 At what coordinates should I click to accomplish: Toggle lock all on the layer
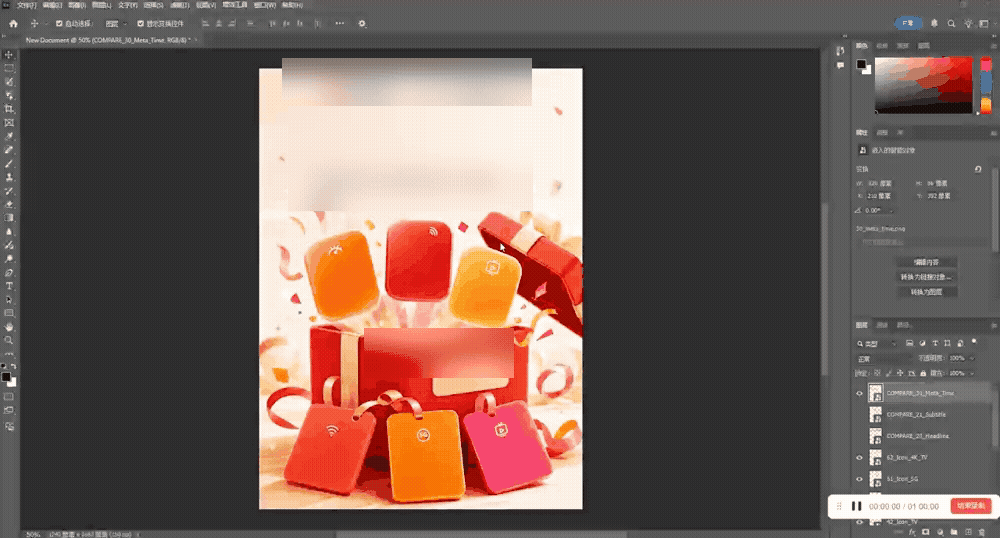923,374
